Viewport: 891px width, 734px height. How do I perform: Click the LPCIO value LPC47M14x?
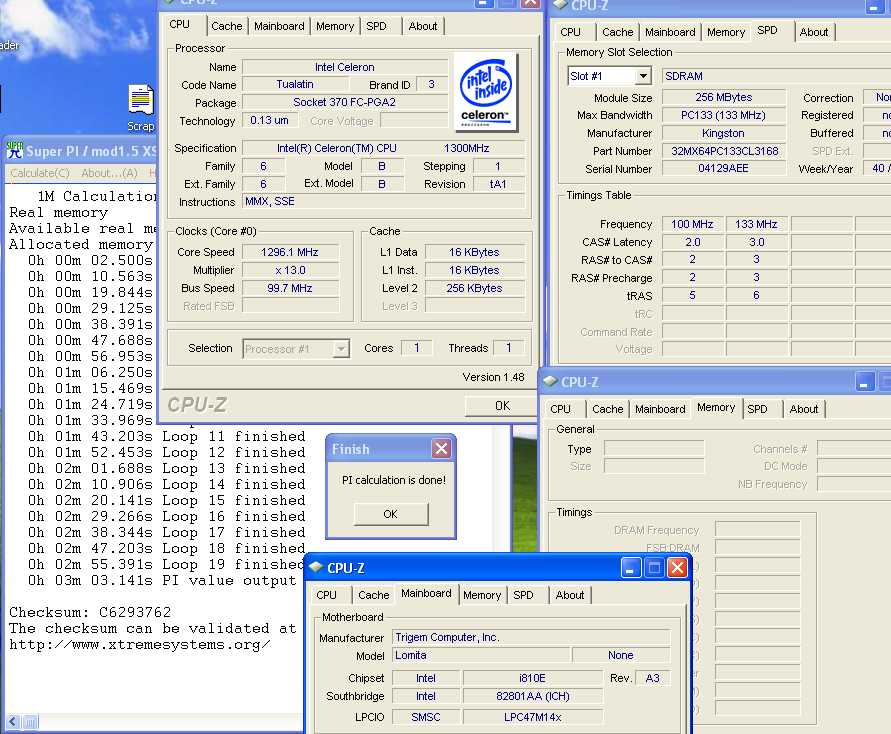pos(532,718)
